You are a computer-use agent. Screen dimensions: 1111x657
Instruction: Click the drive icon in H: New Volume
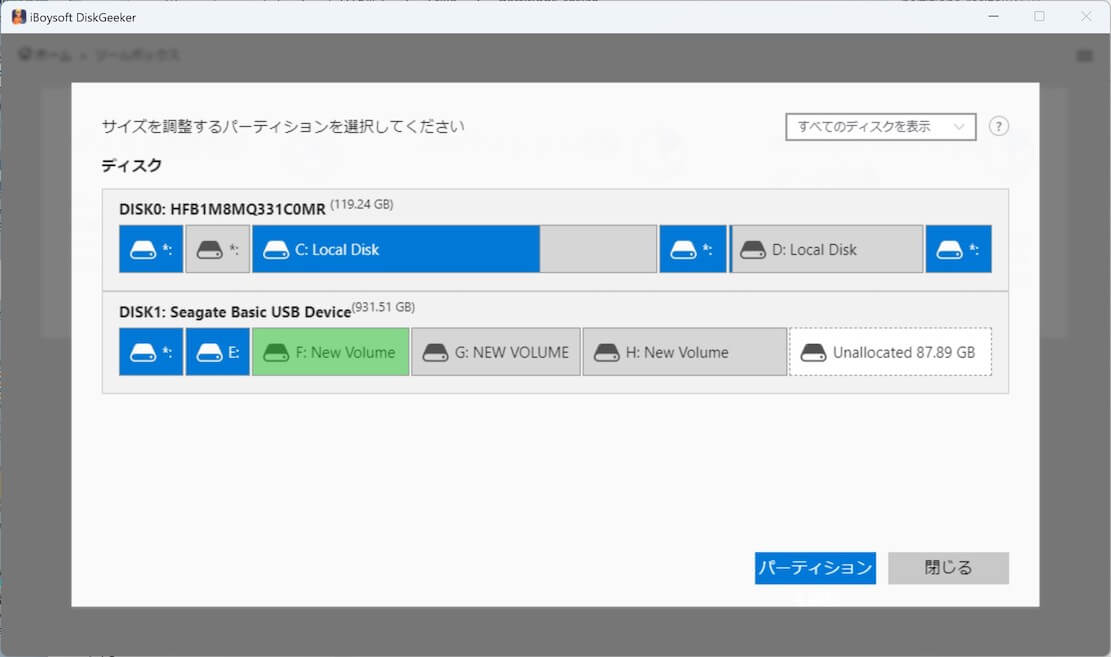tap(607, 352)
